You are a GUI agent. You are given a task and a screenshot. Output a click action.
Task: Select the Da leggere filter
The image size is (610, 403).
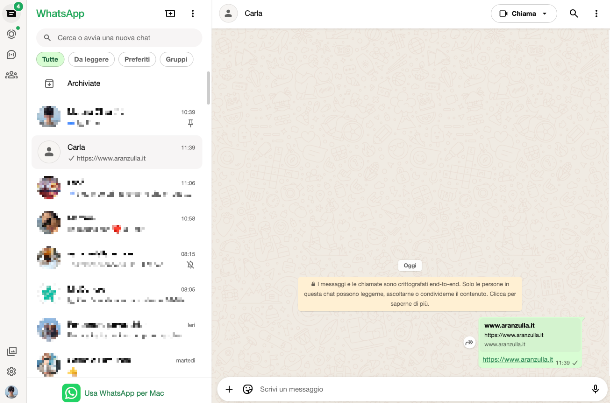click(91, 60)
